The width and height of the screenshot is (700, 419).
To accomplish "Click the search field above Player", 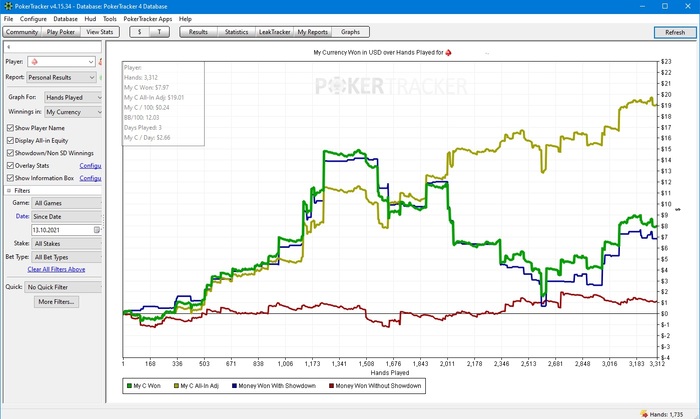I will click(x=53, y=47).
